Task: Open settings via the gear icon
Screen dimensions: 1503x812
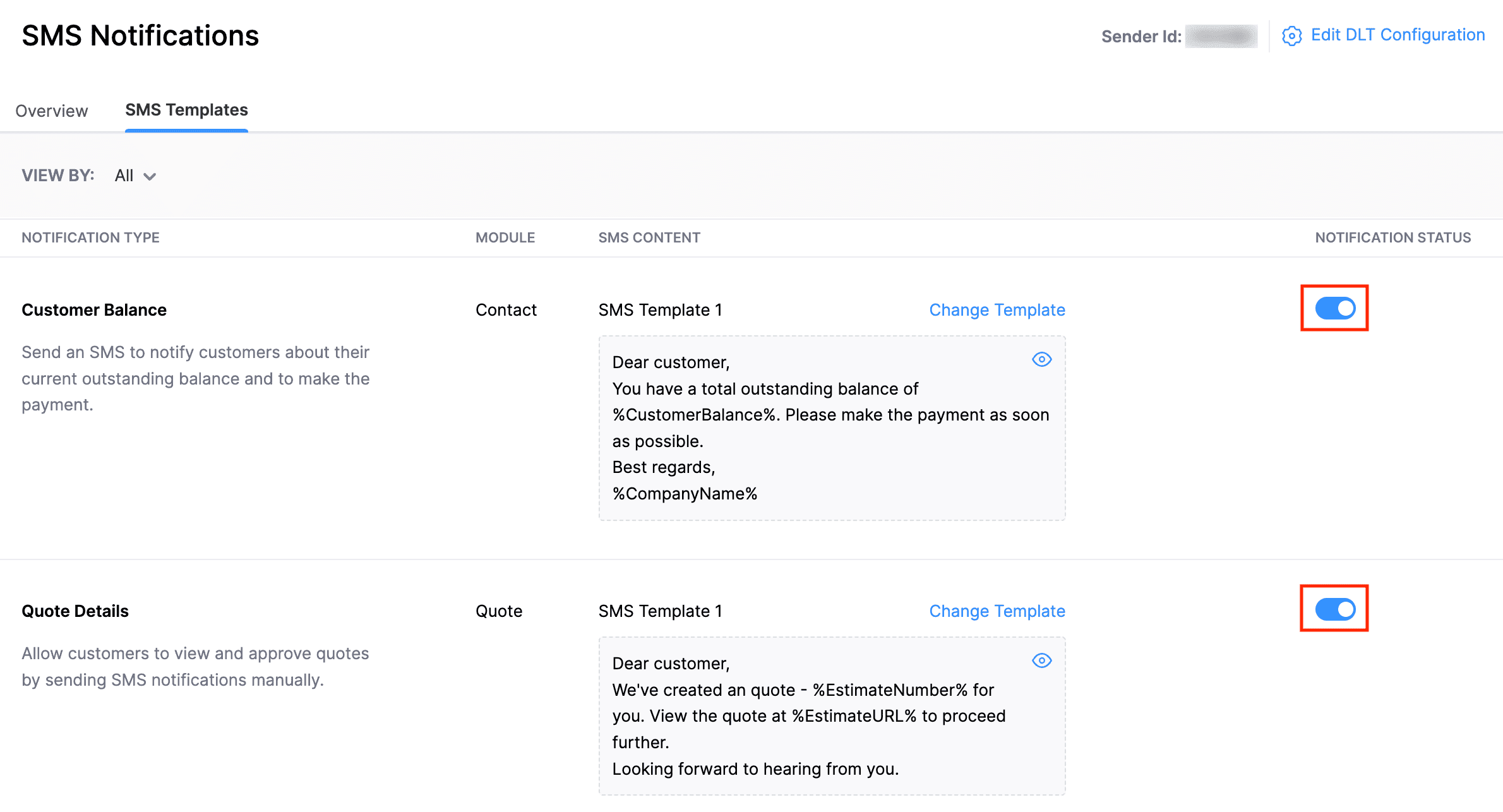Action: [x=1292, y=36]
